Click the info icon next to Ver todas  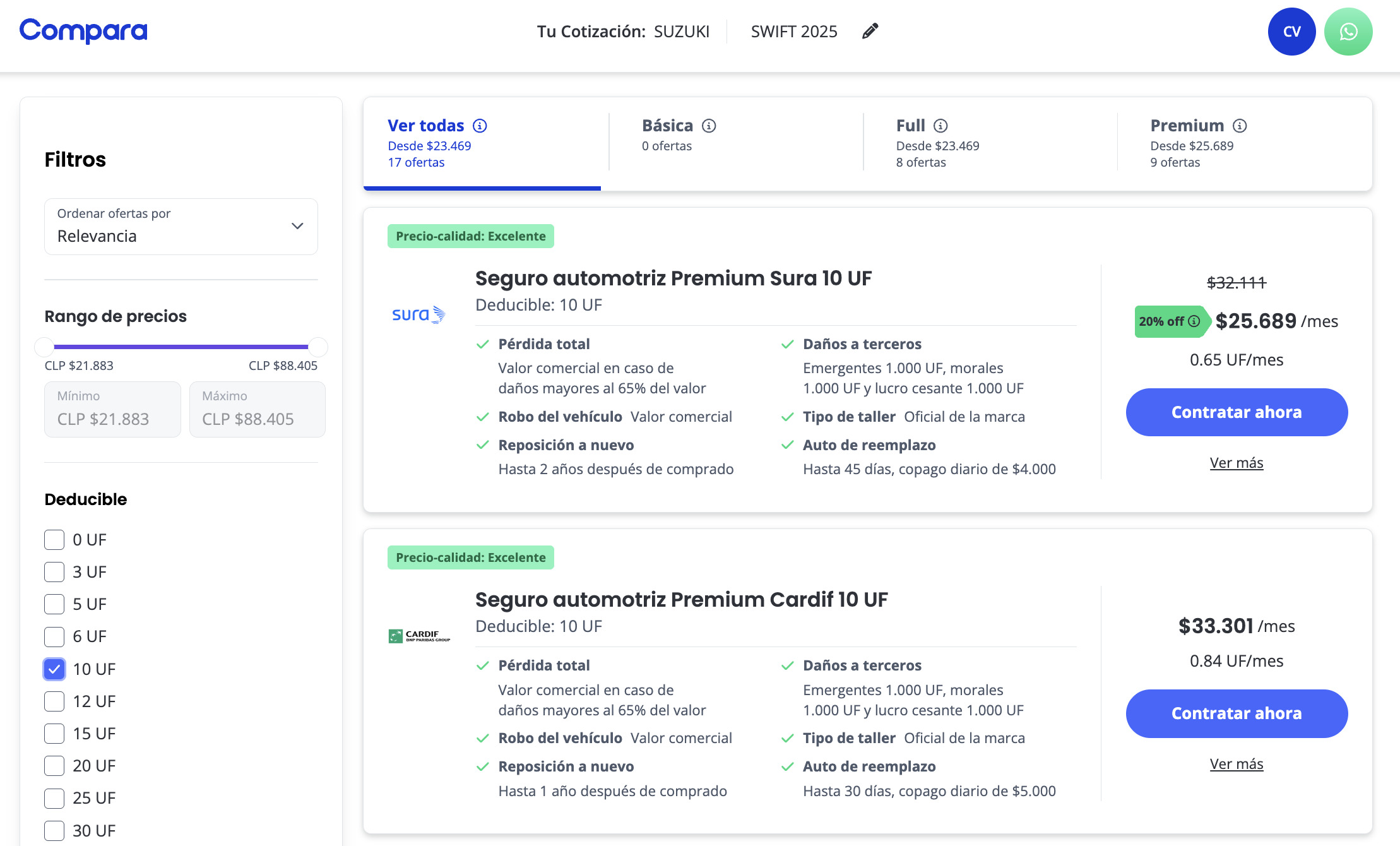click(x=480, y=126)
